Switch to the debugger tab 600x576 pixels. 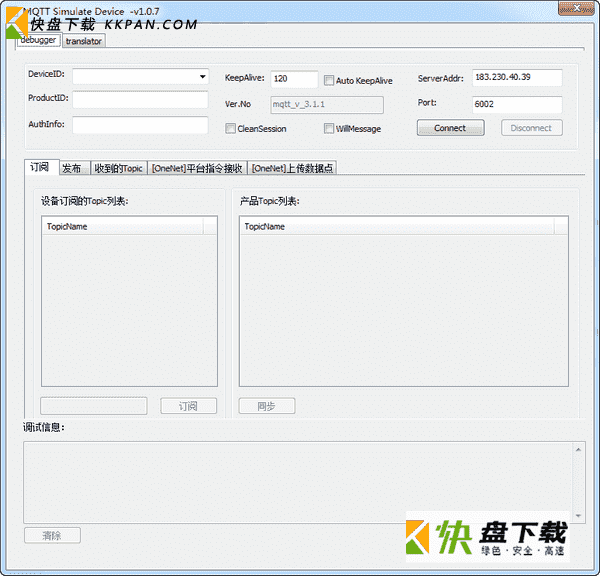(38, 40)
